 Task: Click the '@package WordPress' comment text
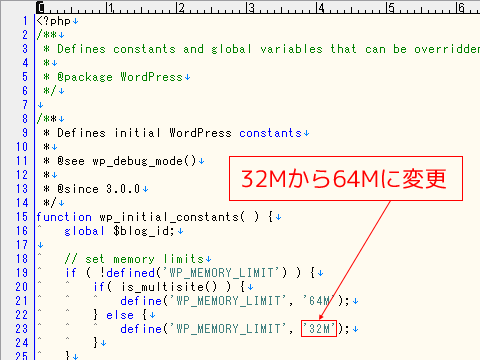120,77
